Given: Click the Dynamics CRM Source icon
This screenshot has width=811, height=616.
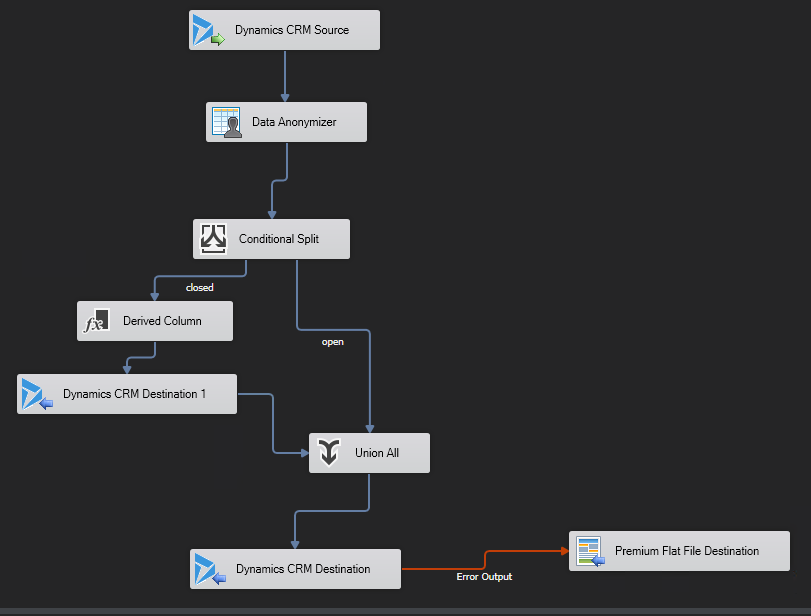Looking at the screenshot, I should point(208,31).
